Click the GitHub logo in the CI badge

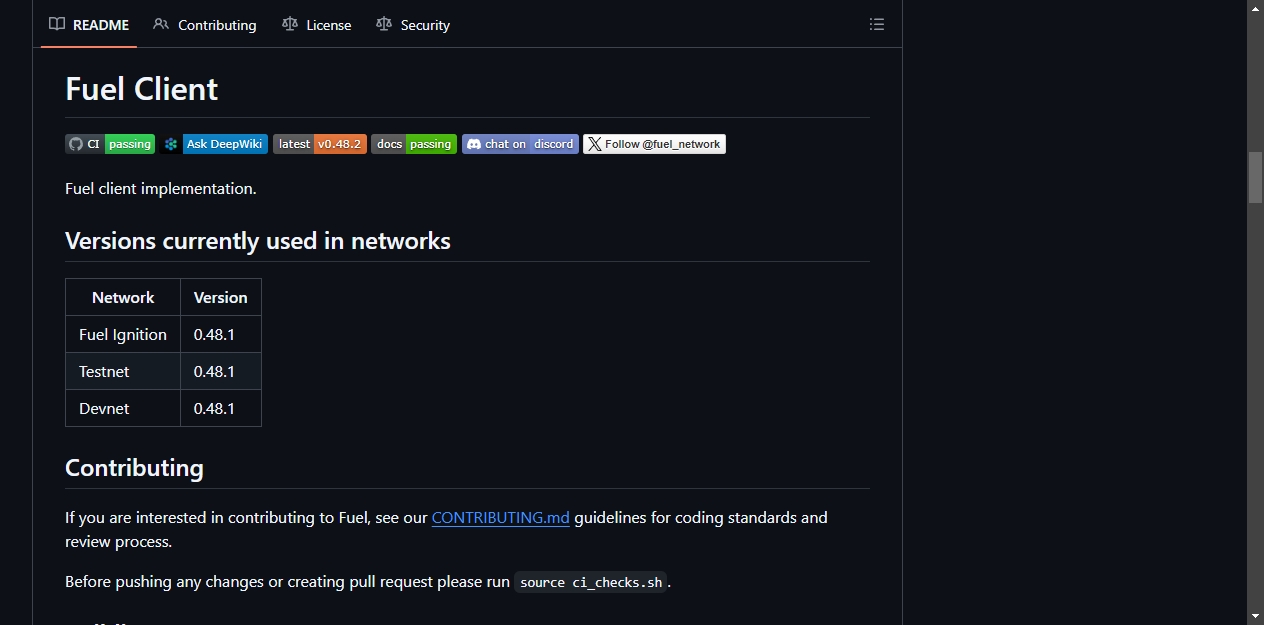[x=76, y=144]
